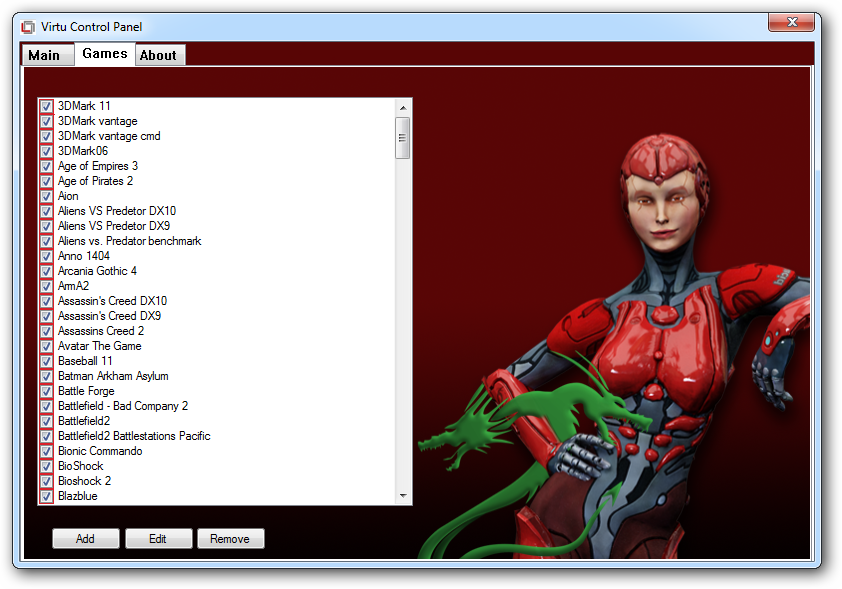842x589 pixels.
Task: Select Batman Arkham Asylum in the list
Action: click(x=113, y=376)
